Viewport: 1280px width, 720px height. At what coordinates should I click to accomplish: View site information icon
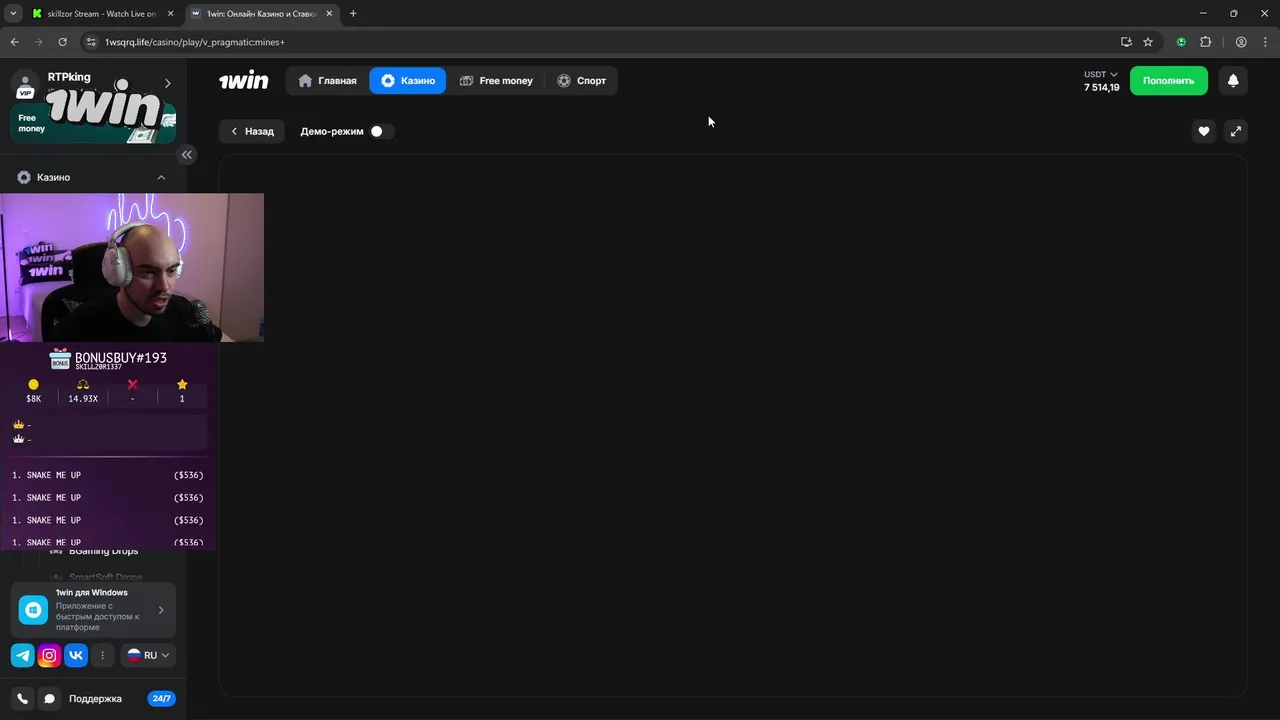(x=91, y=42)
